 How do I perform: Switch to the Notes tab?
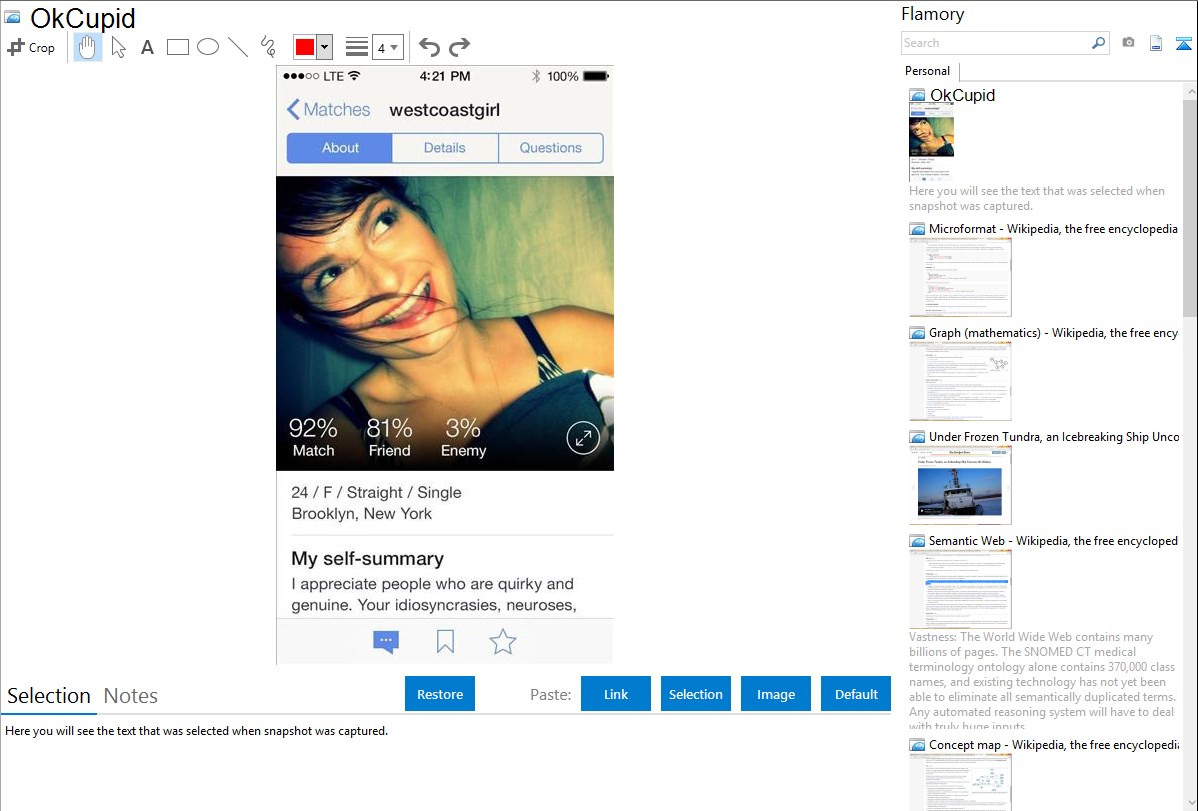(131, 696)
